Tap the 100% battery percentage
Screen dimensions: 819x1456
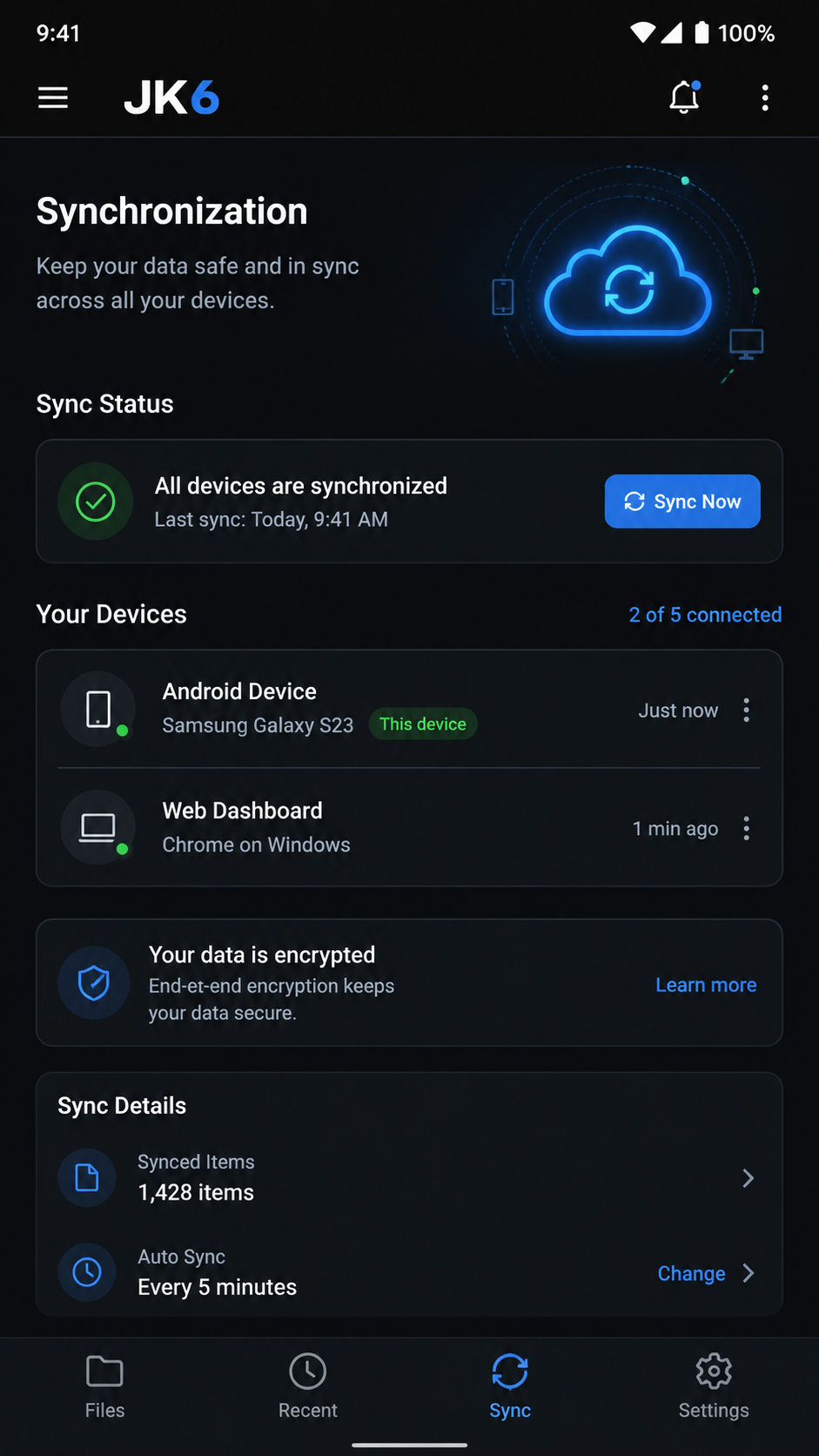[x=746, y=33]
